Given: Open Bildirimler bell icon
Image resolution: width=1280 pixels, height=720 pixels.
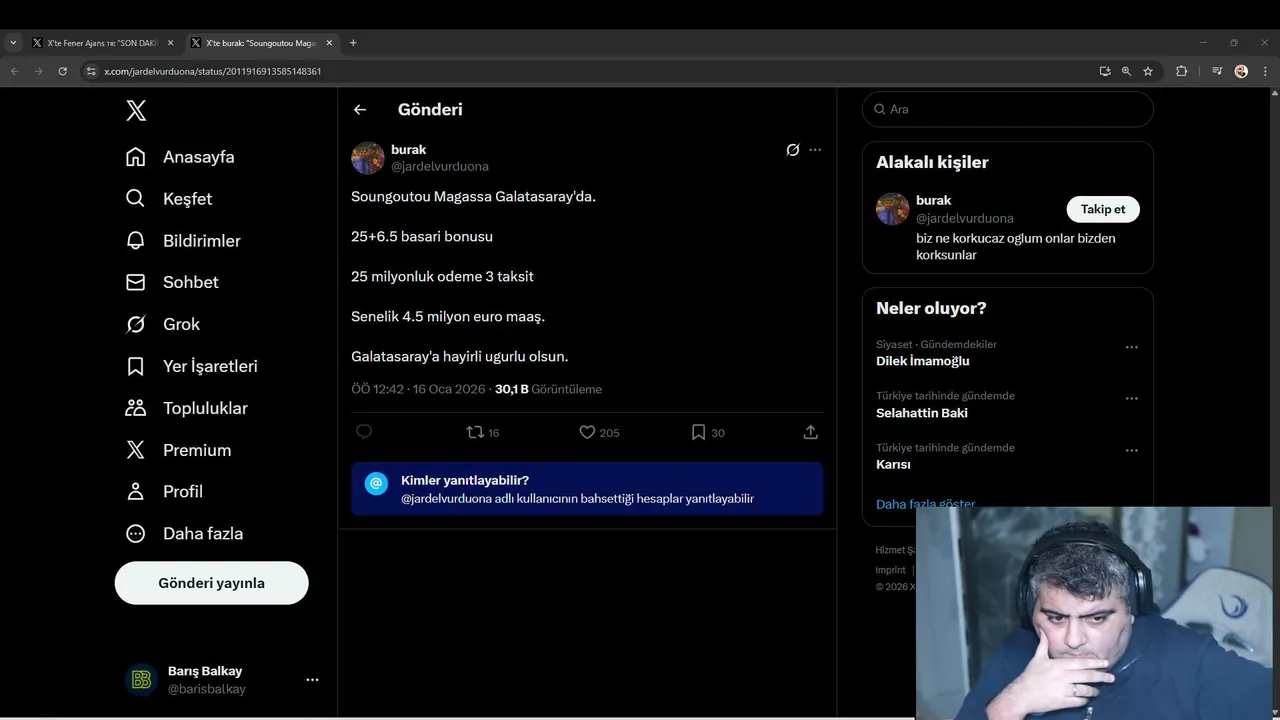Looking at the screenshot, I should pos(136,241).
